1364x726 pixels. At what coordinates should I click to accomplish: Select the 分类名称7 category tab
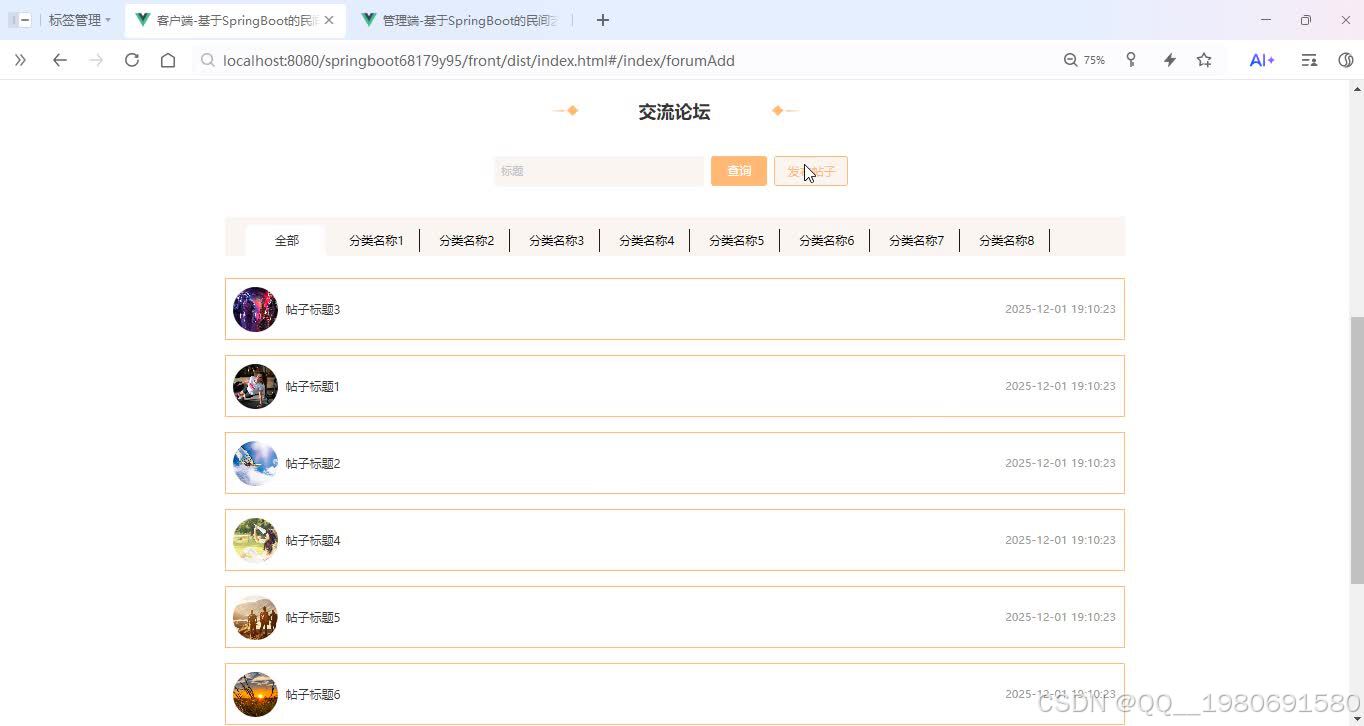(916, 240)
